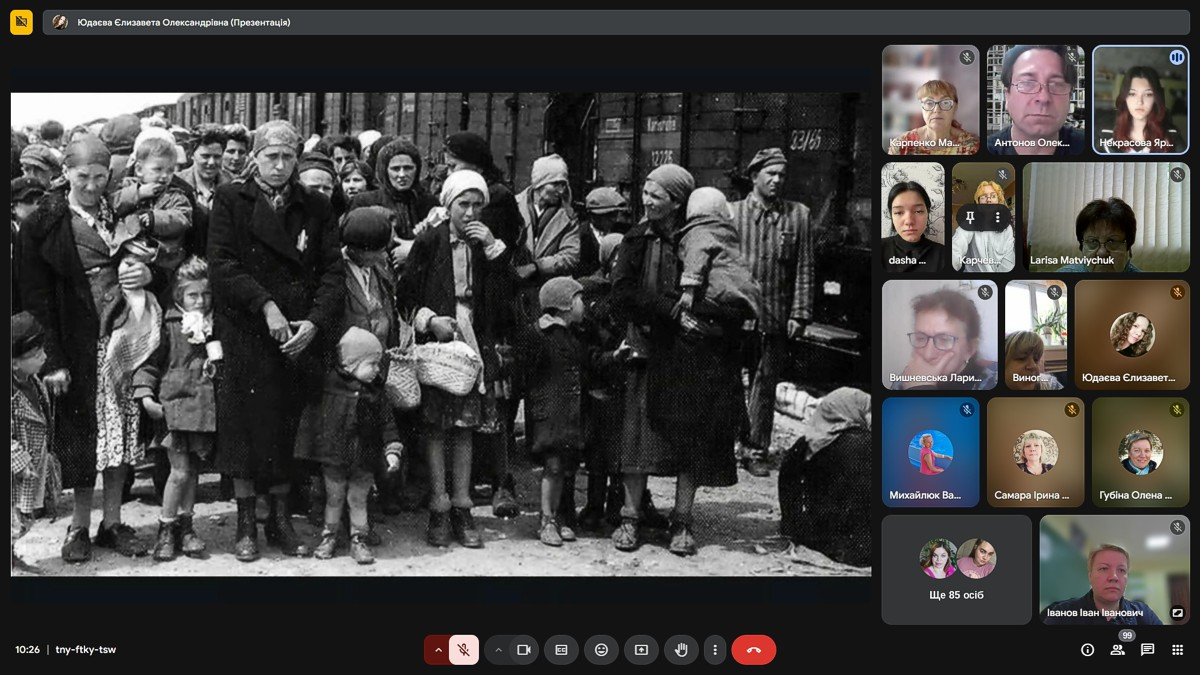Select Виног... participant tile

pos(1036,335)
